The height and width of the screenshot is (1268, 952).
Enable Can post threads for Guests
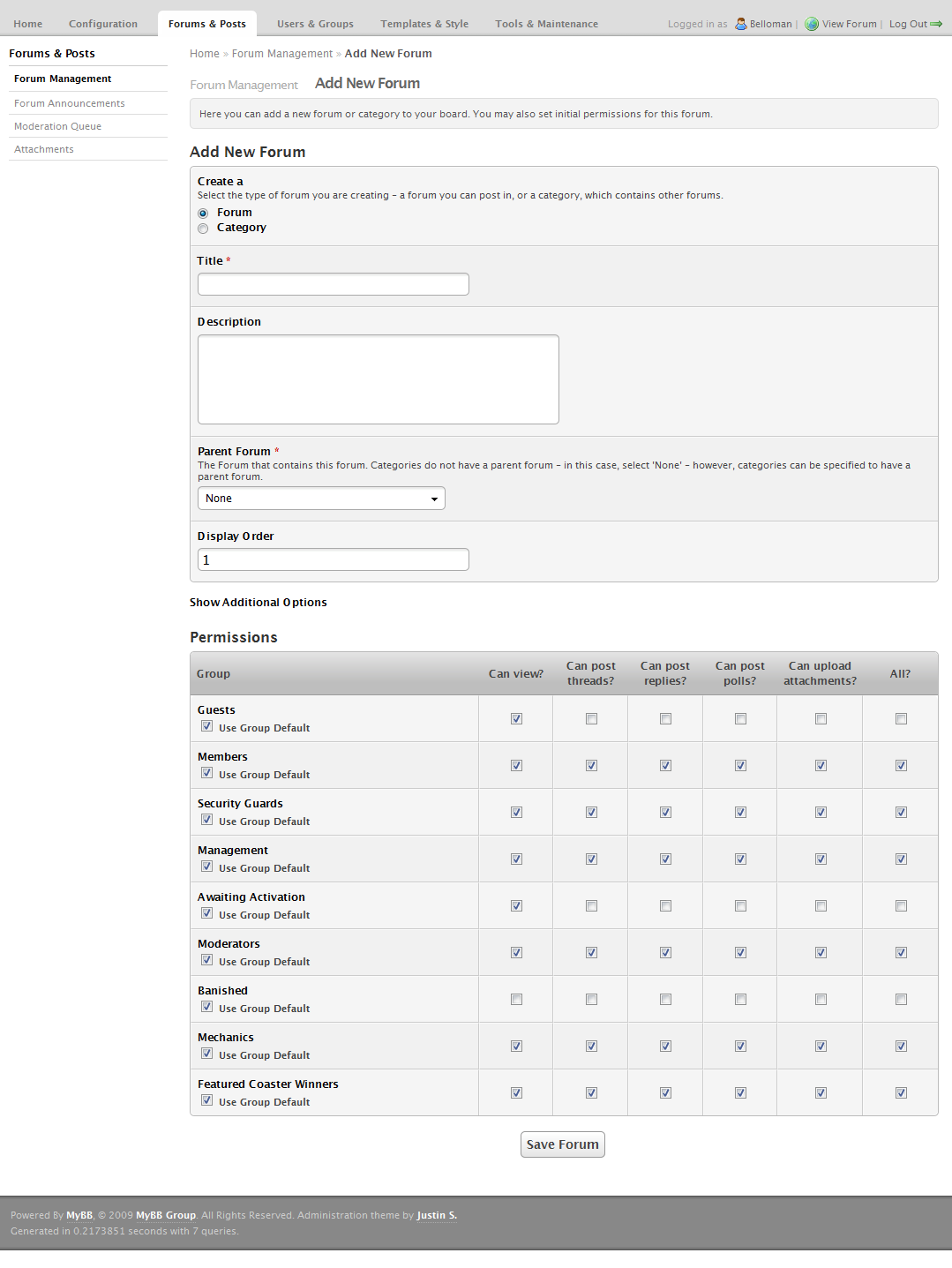591,719
